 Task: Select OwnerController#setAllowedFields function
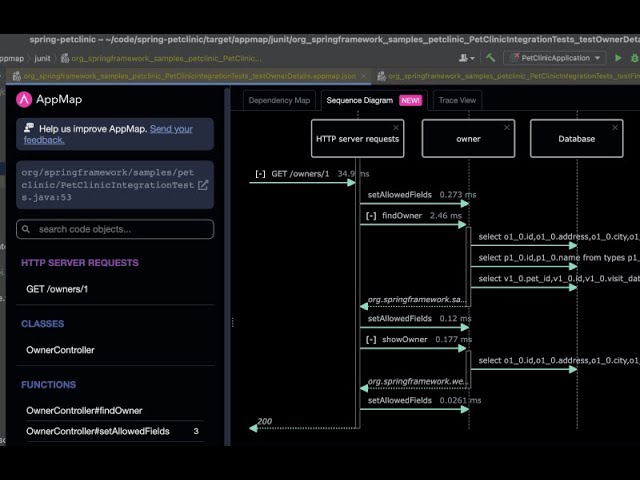point(98,431)
